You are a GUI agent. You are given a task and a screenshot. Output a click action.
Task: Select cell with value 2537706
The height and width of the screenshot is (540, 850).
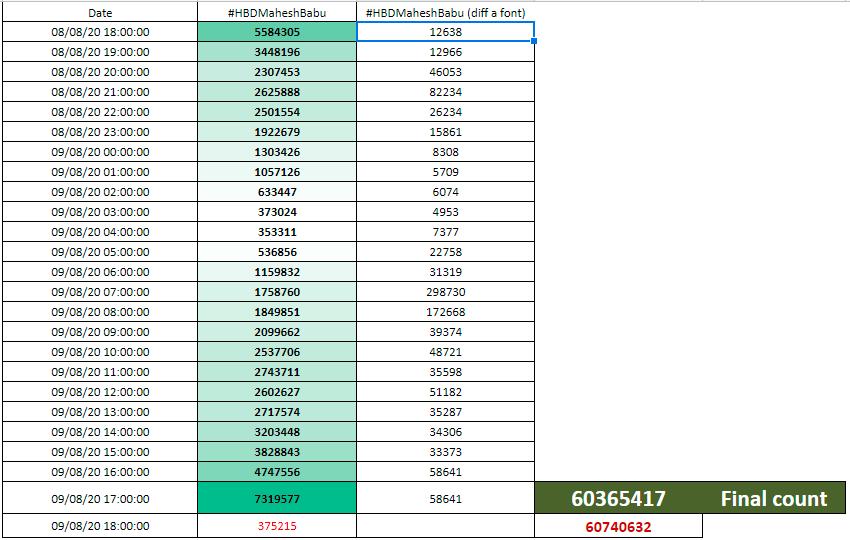[x=277, y=352]
